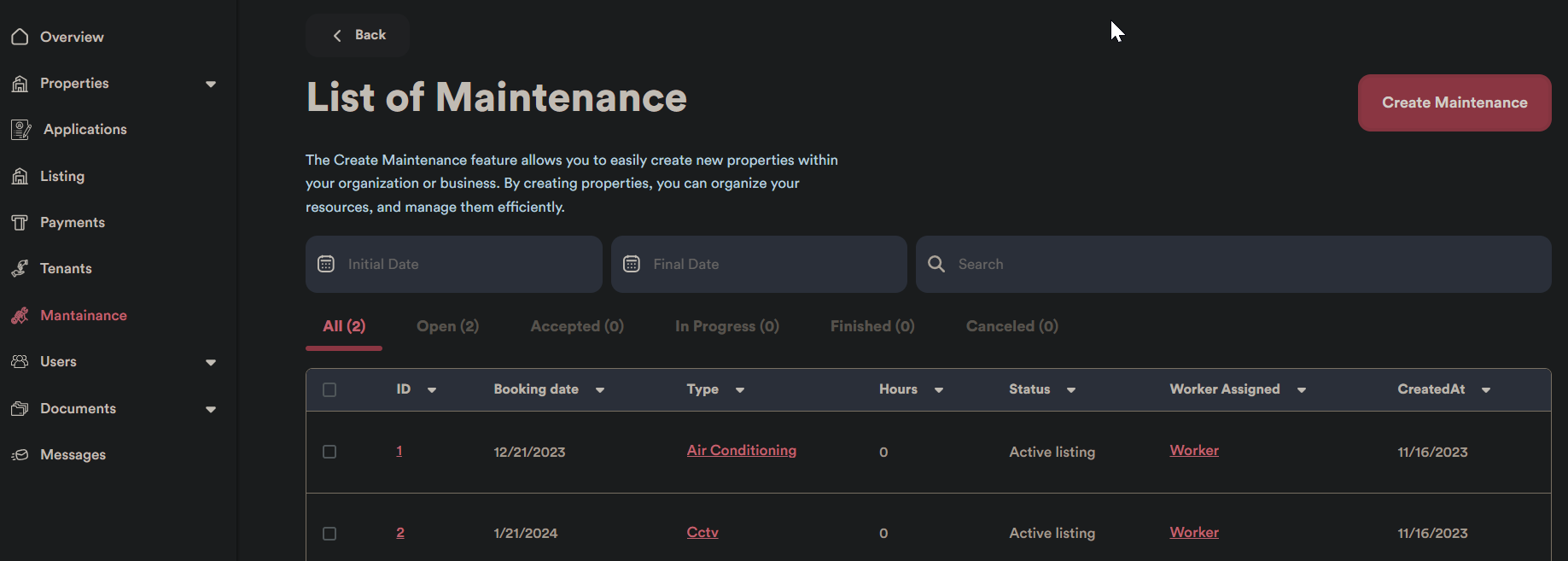Image resolution: width=1568 pixels, height=561 pixels.
Task: Open the Air Conditioning type link
Action: (741, 451)
